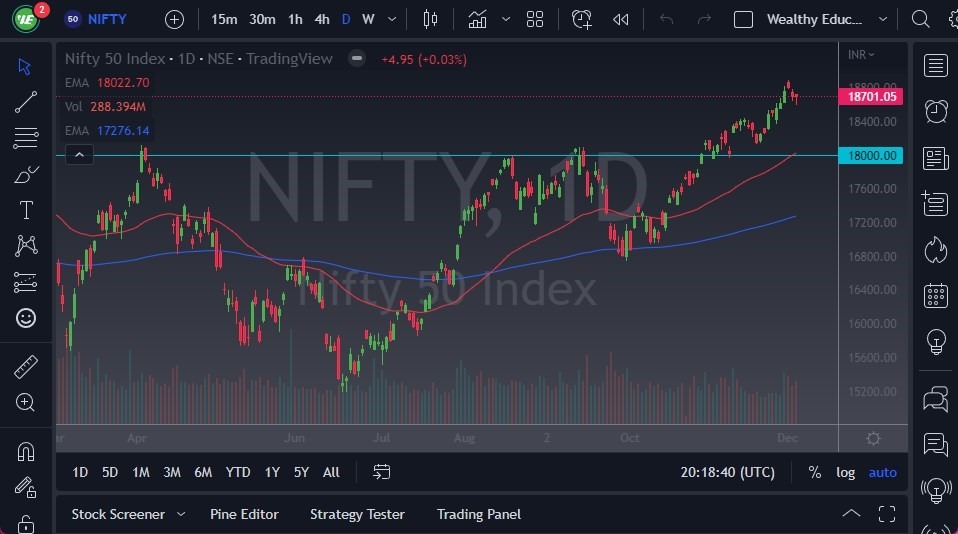Open the watchlist panel
Image resolution: width=958 pixels, height=534 pixels.
pyautogui.click(x=935, y=65)
